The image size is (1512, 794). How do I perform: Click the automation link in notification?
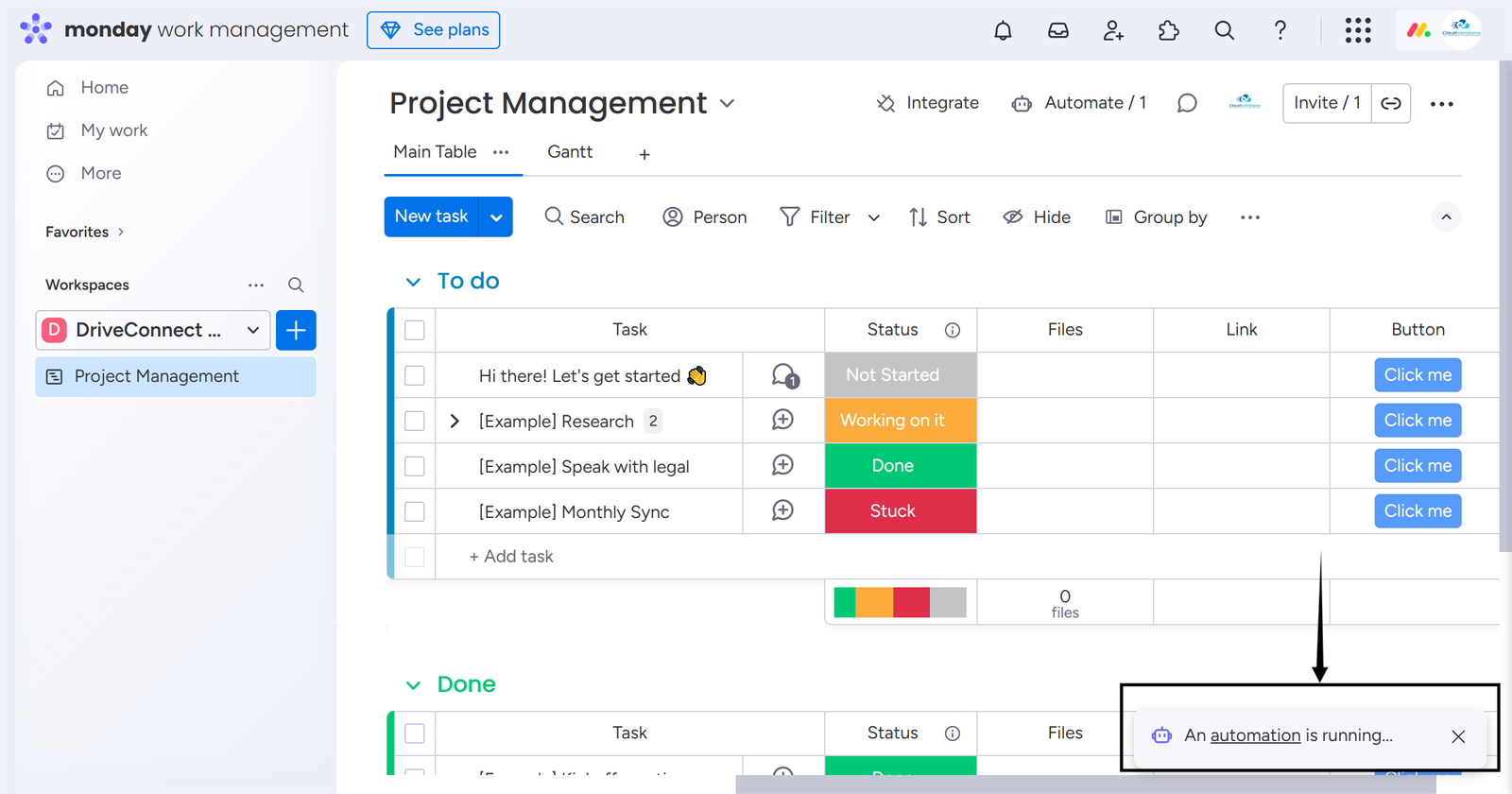click(x=1255, y=735)
